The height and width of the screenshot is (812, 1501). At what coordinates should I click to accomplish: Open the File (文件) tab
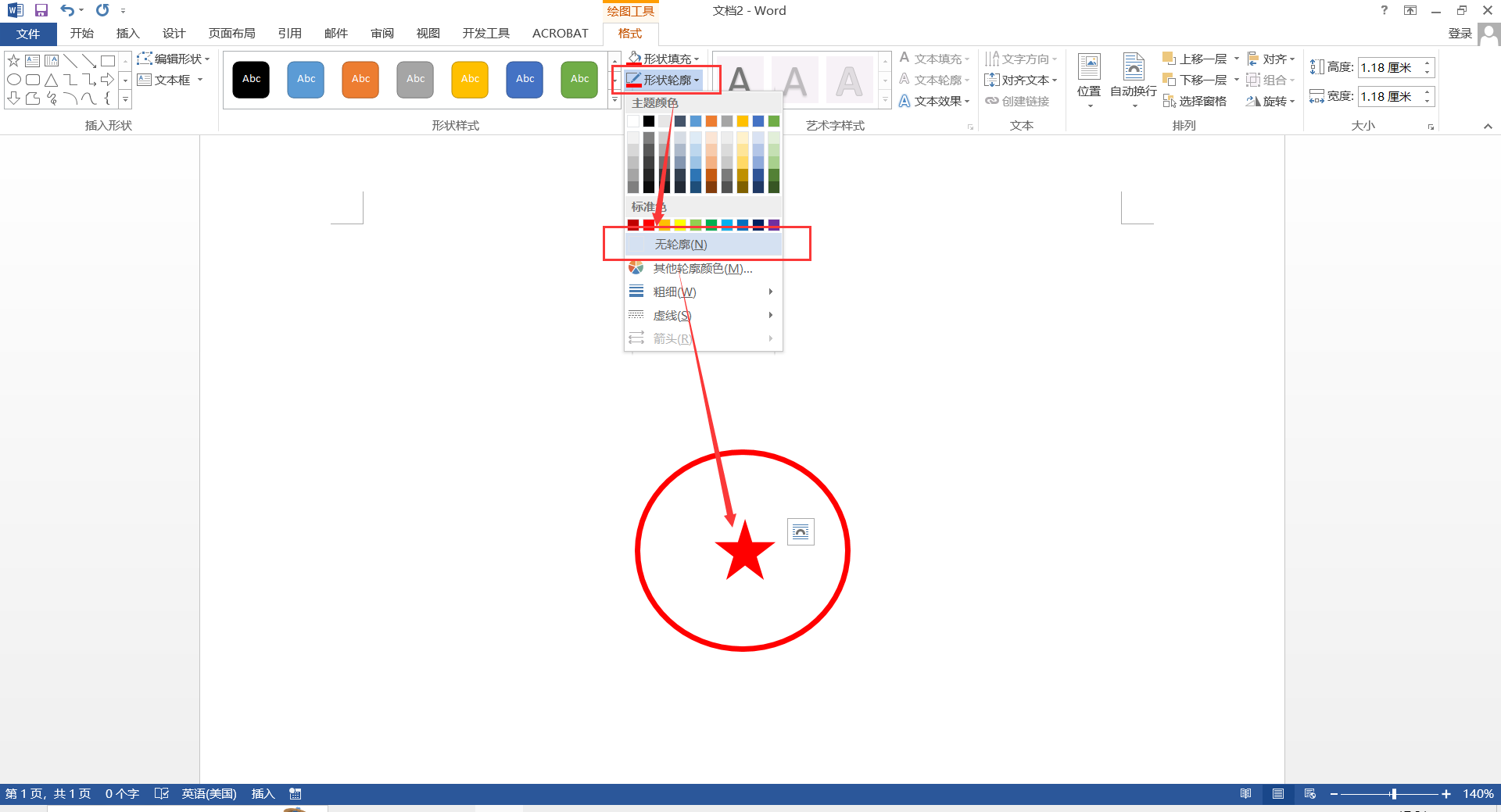tap(28, 34)
